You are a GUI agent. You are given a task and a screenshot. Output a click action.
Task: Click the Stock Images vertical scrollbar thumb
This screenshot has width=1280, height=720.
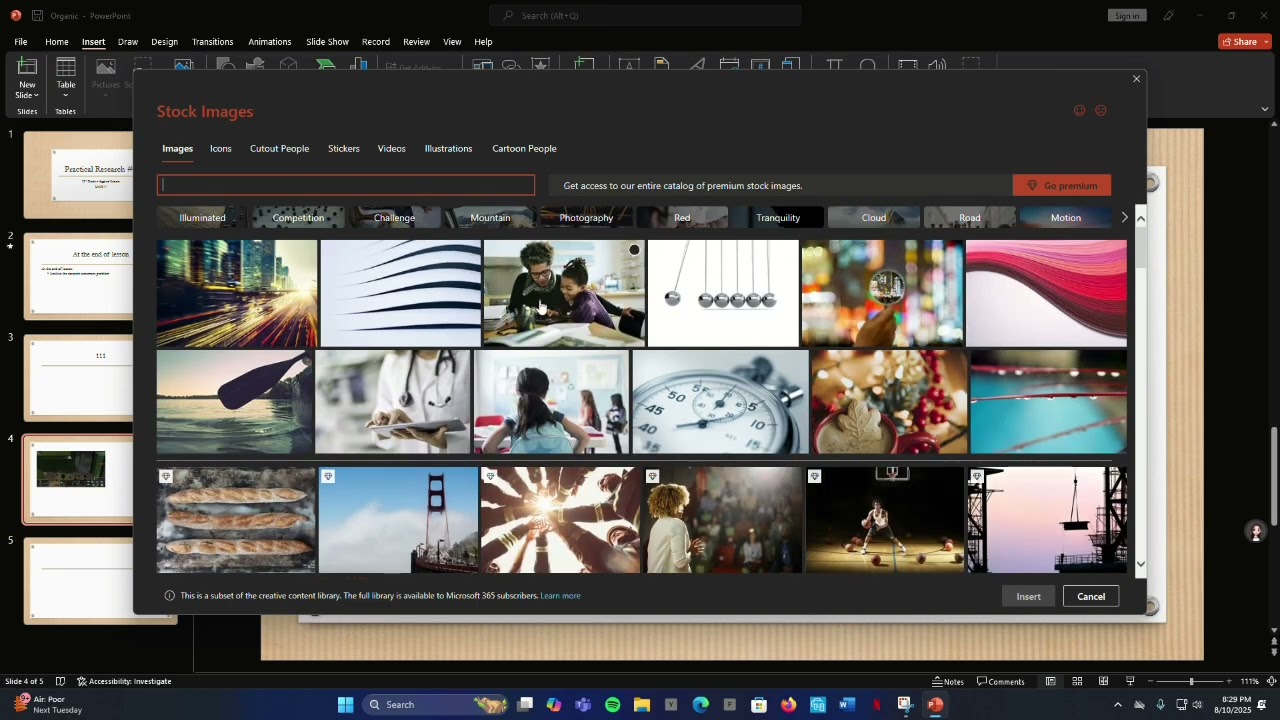coord(1141,247)
